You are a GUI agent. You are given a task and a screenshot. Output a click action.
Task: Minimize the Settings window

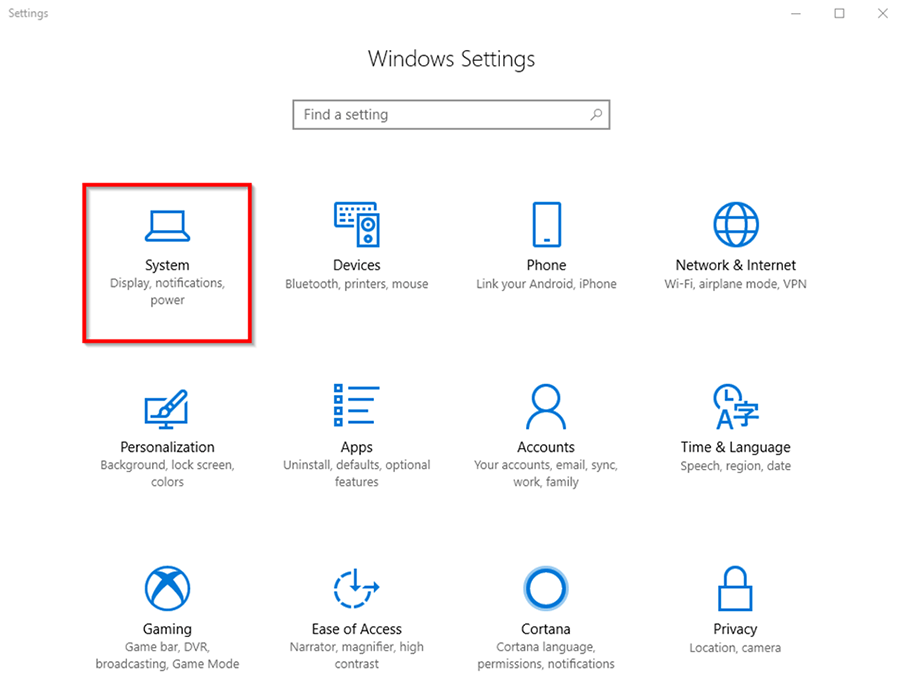coord(796,13)
